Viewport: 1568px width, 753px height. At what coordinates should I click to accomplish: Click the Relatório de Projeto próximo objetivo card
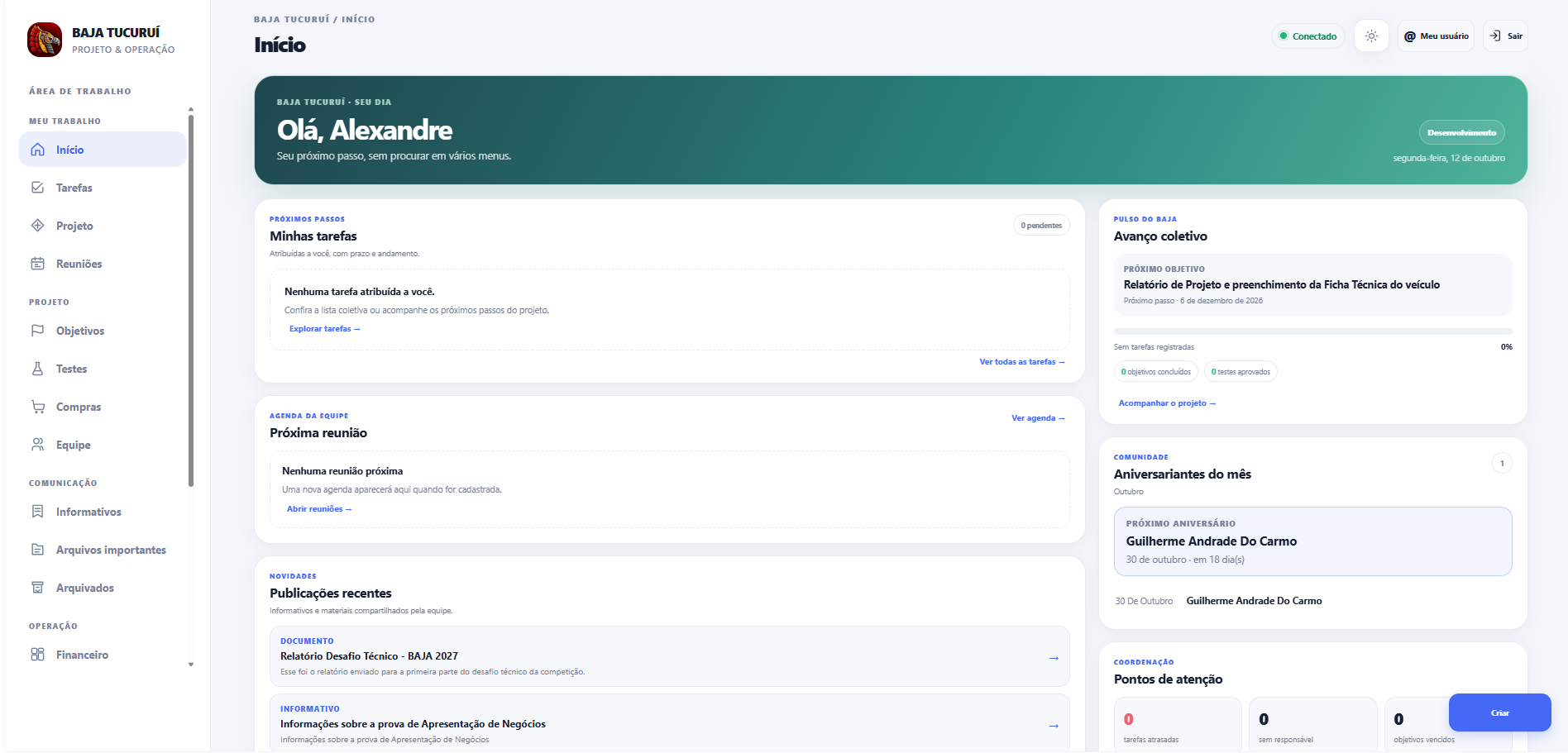coord(1312,284)
